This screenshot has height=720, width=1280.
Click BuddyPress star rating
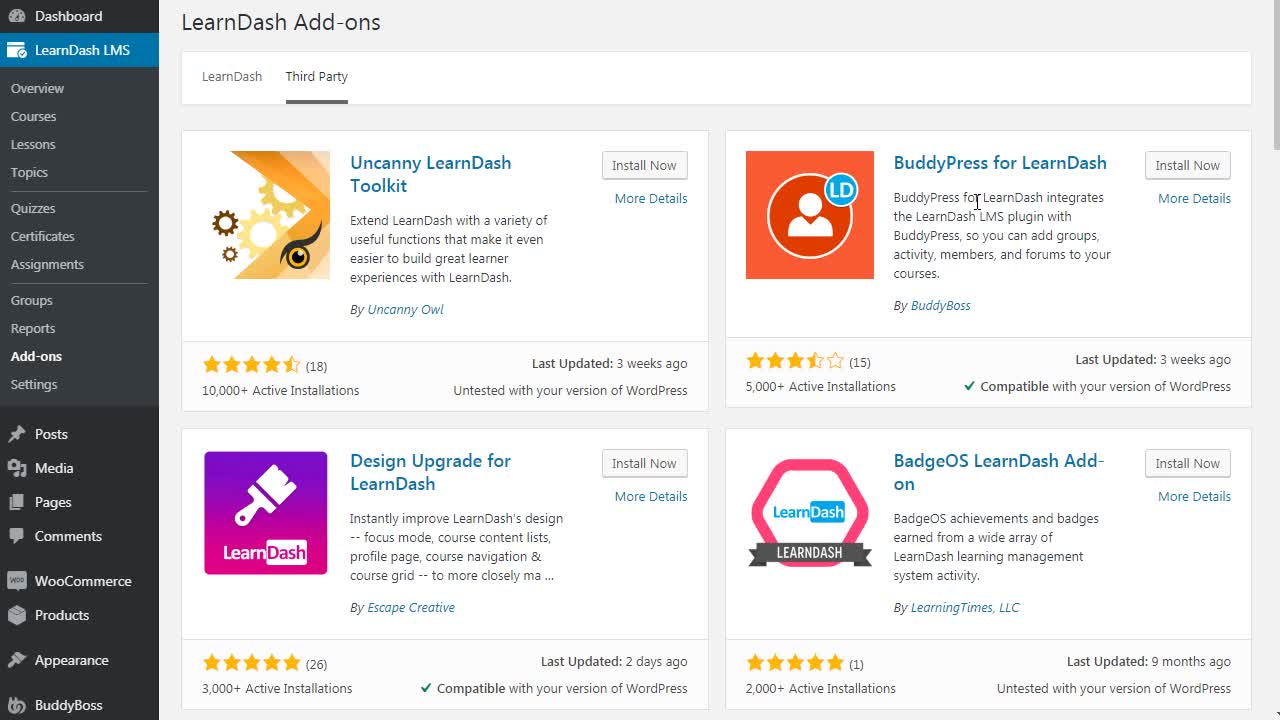pos(795,361)
